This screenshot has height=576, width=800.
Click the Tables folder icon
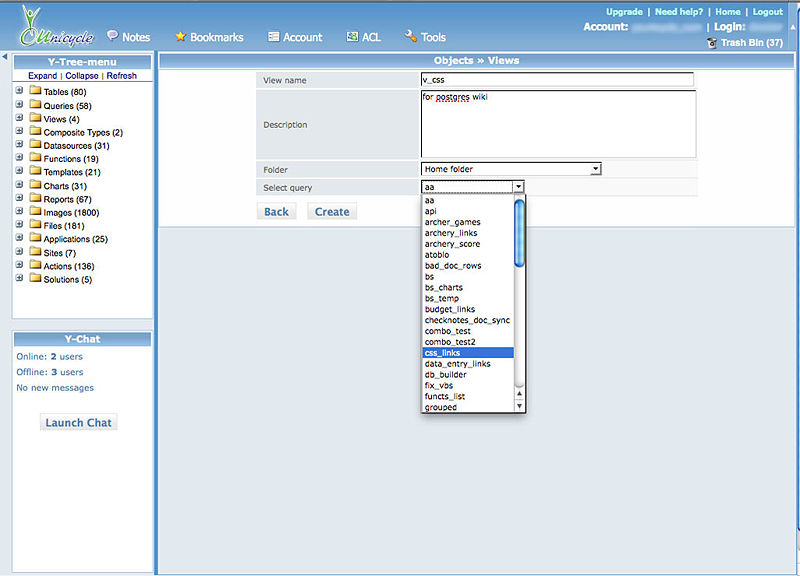click(35, 92)
